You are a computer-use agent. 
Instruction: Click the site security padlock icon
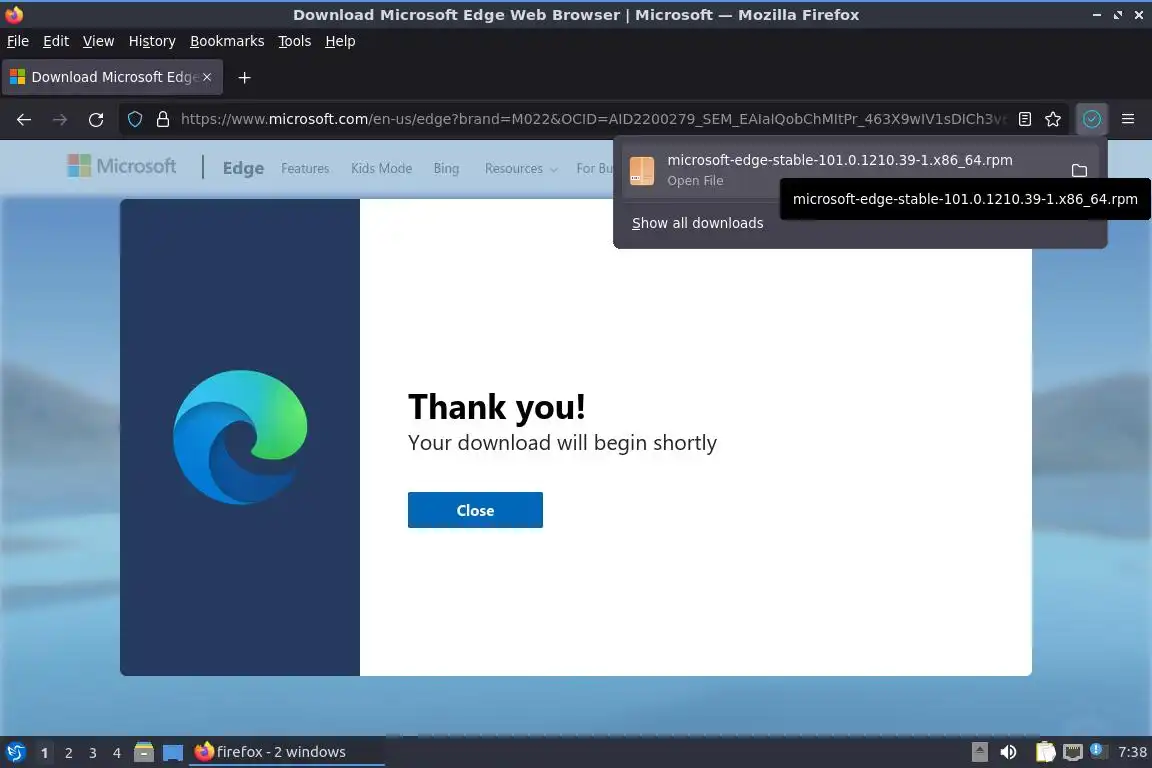(x=163, y=119)
